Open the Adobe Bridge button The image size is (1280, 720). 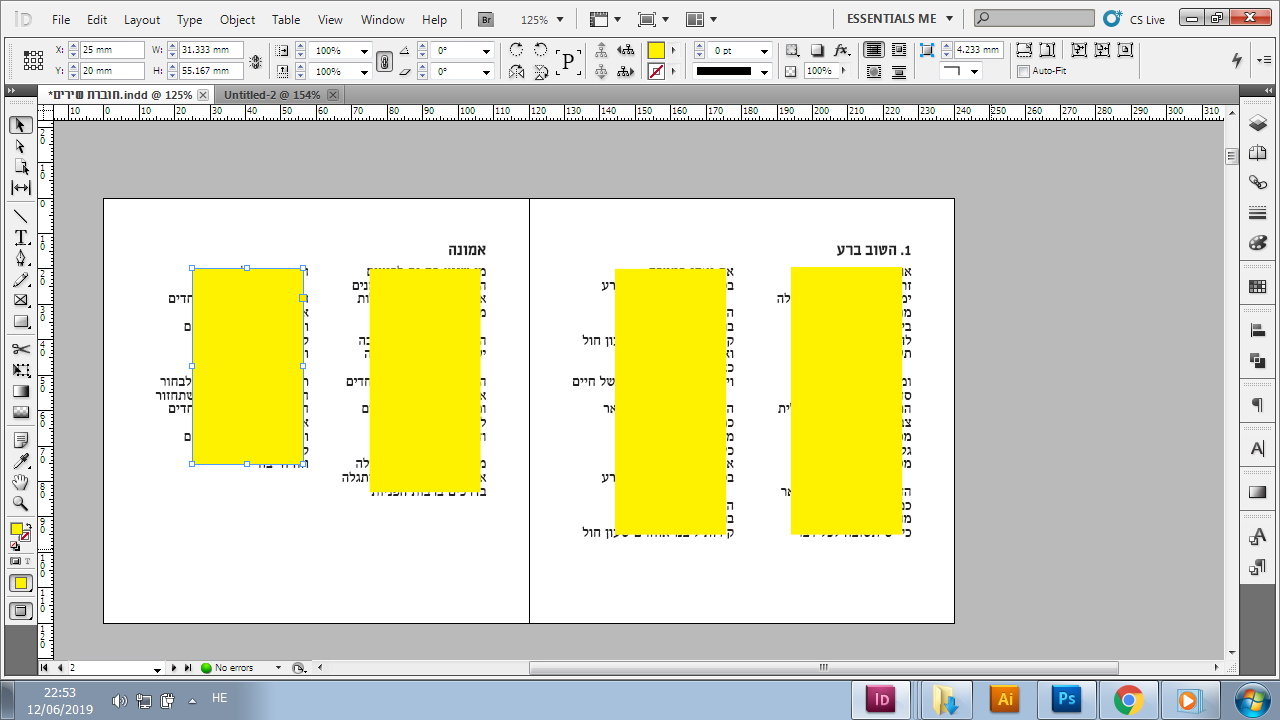[x=486, y=19]
